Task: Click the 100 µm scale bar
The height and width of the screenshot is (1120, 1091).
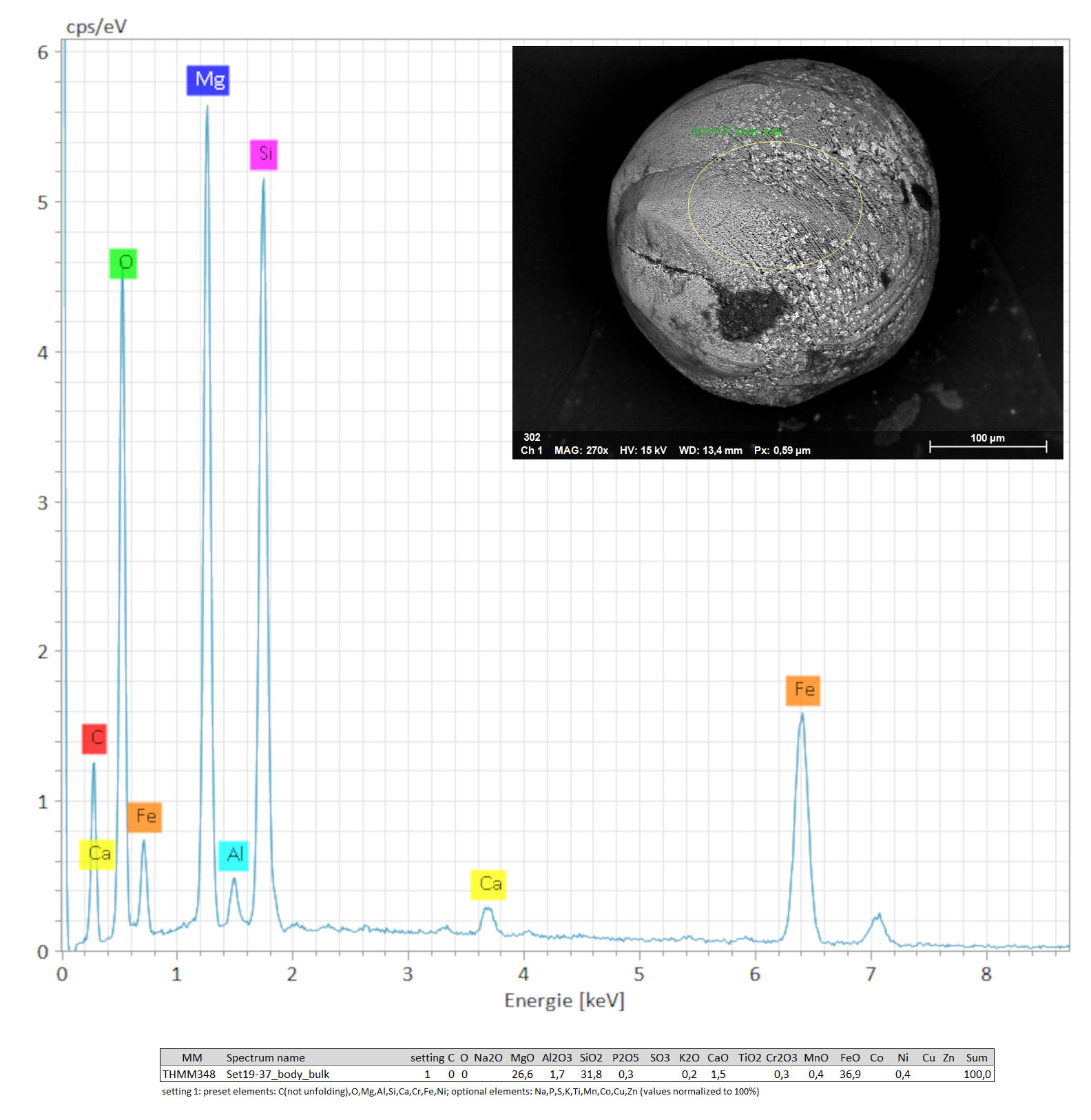Action: pos(988,446)
